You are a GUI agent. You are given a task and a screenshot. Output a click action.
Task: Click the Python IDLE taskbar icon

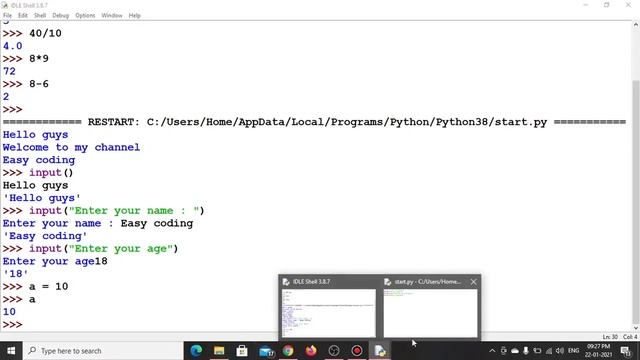380,351
